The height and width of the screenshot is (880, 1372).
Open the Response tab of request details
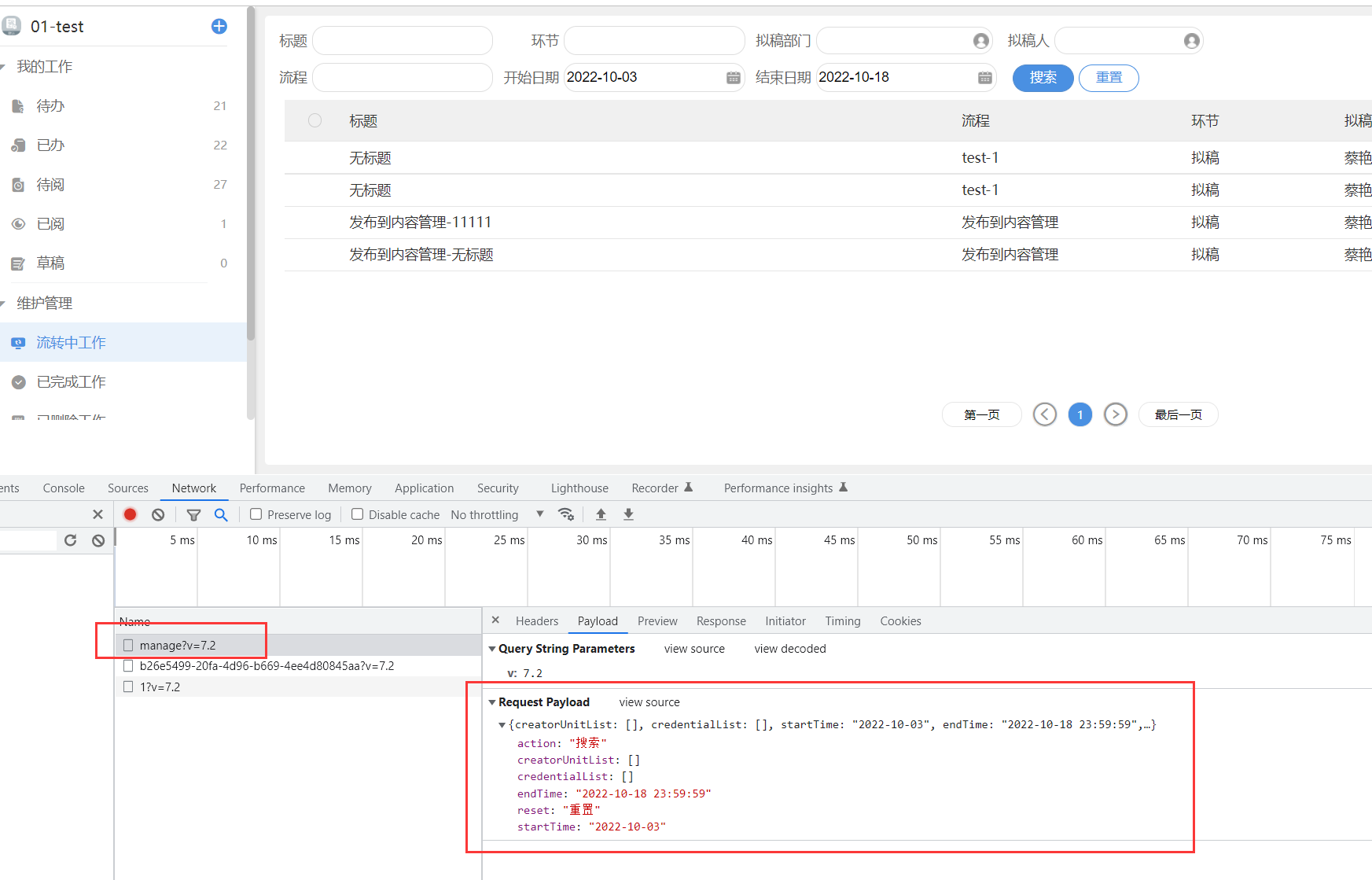point(721,621)
